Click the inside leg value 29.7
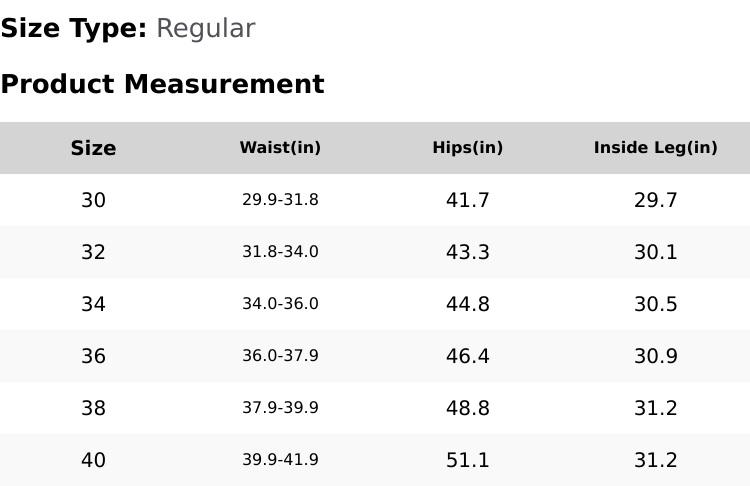The width and height of the screenshot is (750, 486). [x=655, y=200]
